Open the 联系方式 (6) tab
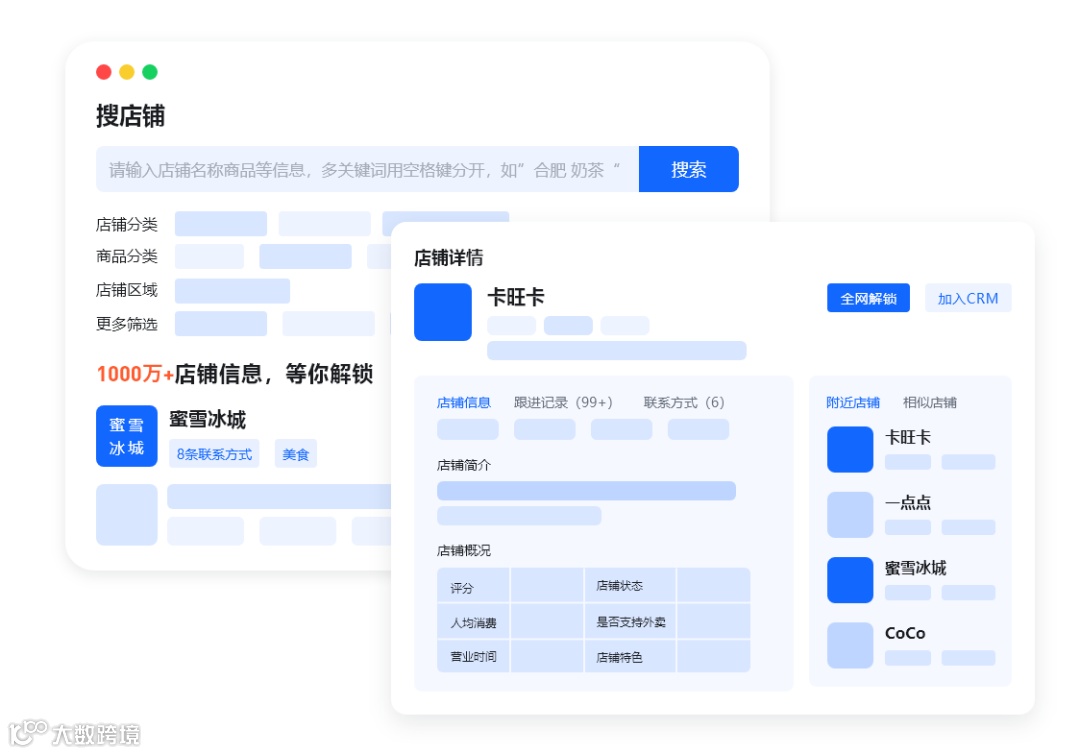Screen dimensions: 1080x754 (x=684, y=403)
